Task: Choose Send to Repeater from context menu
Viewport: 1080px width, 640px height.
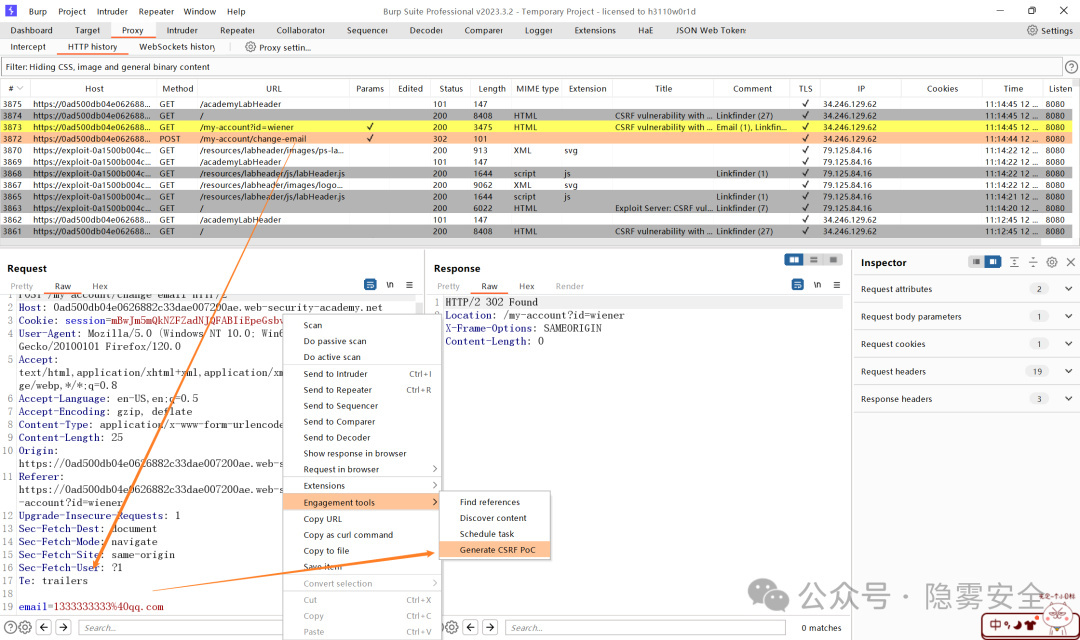Action: [x=362, y=390]
